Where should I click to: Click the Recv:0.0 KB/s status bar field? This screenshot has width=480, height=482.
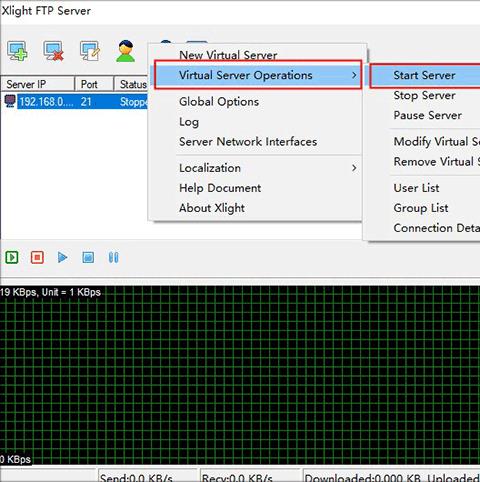click(250, 476)
